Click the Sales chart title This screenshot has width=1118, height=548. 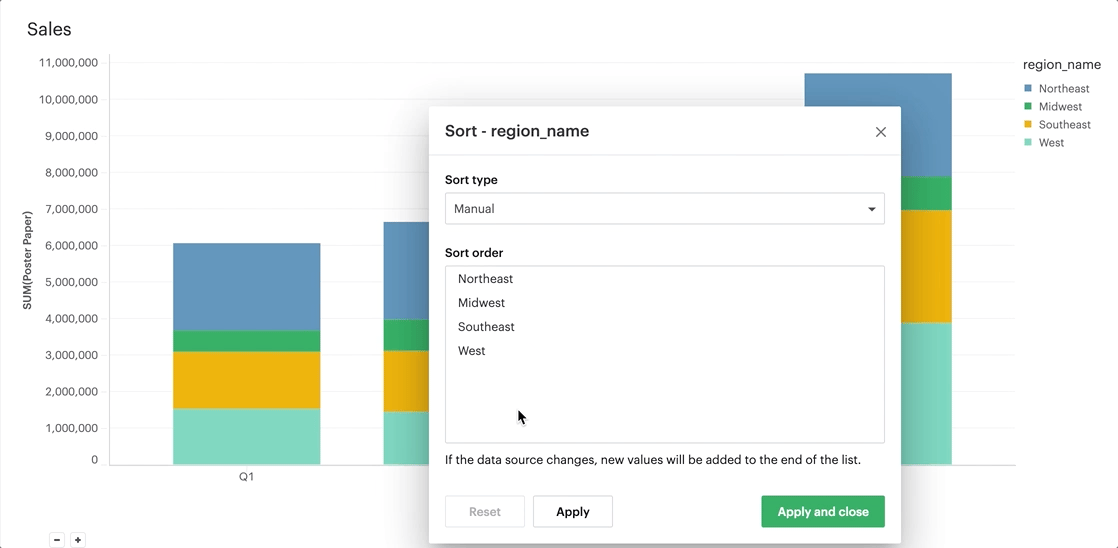pos(49,30)
